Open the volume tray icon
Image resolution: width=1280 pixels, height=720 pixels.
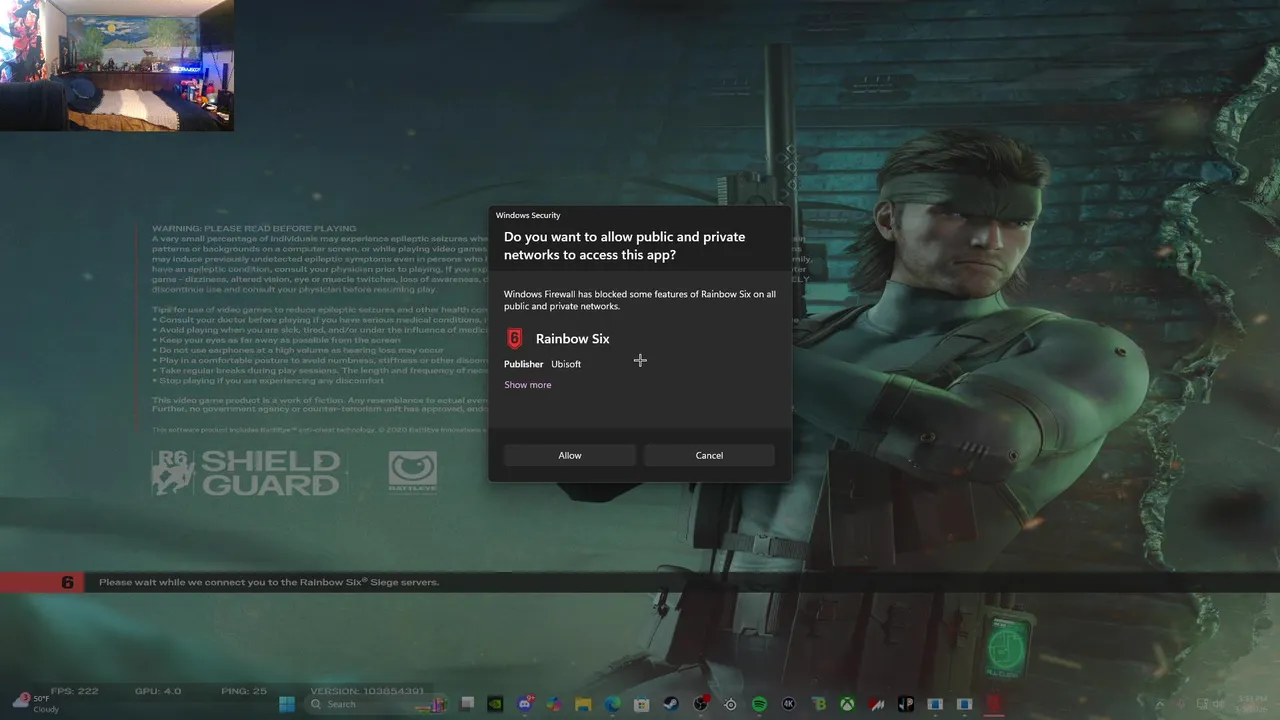(x=1220, y=704)
